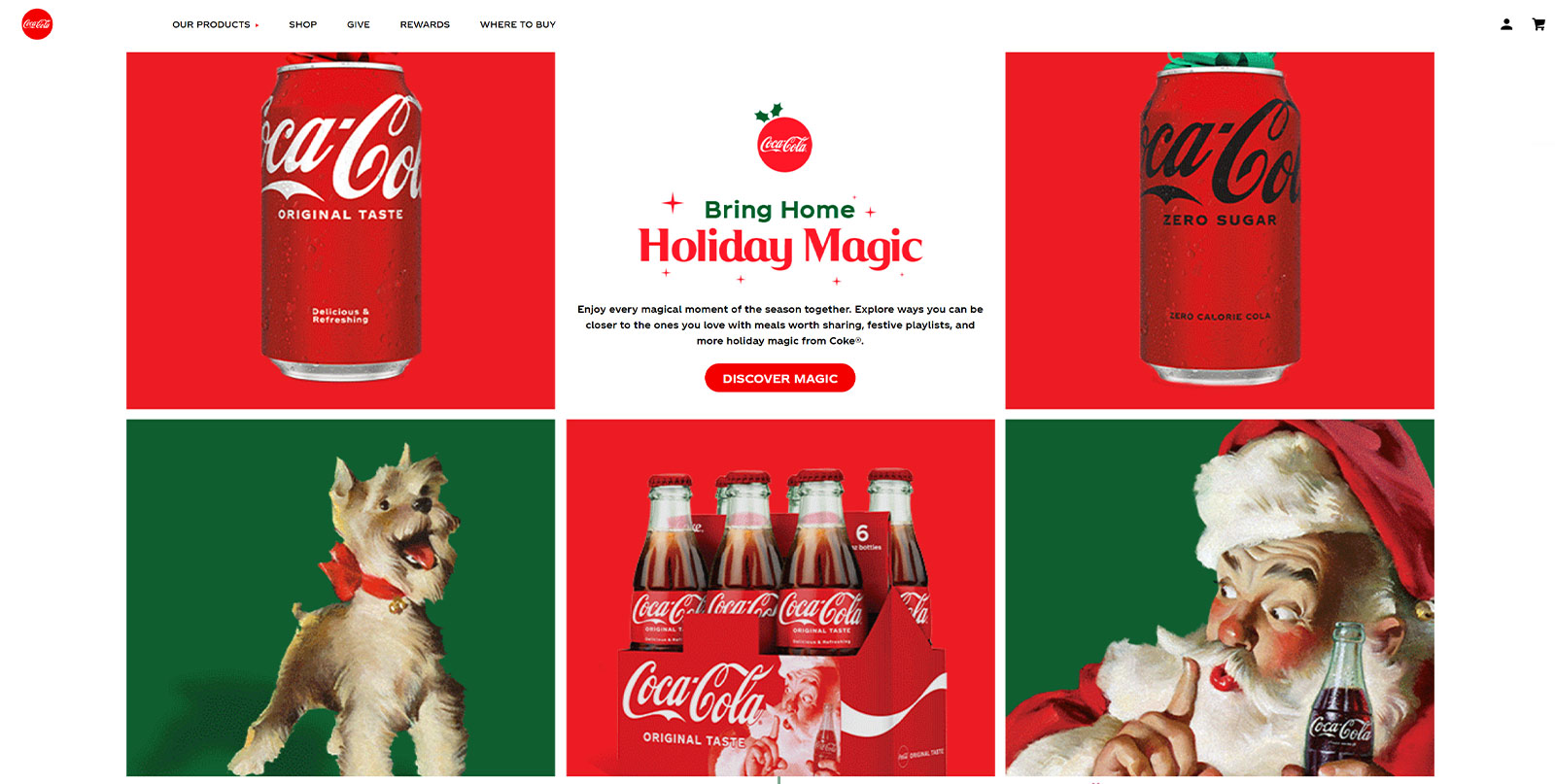Select the Zero Sugar can image

point(1220,230)
